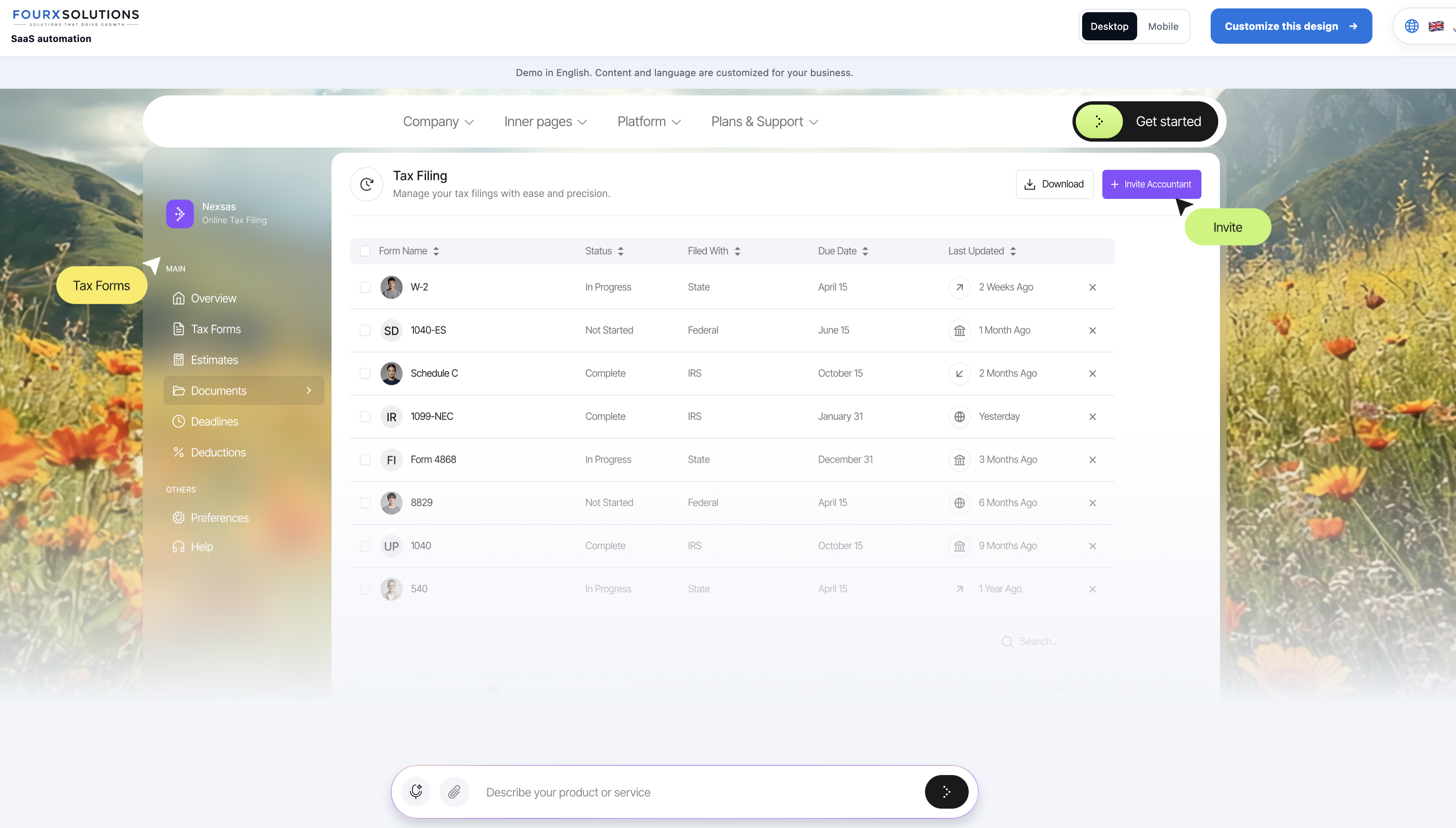Click the bank icon in Form 4868 row
Image resolution: width=1456 pixels, height=828 pixels.
tap(959, 460)
